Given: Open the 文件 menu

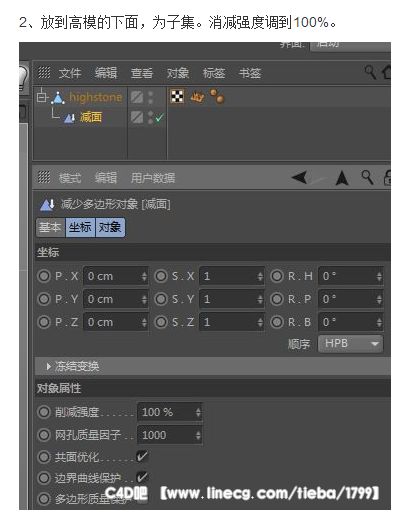Looking at the screenshot, I should coord(70,73).
